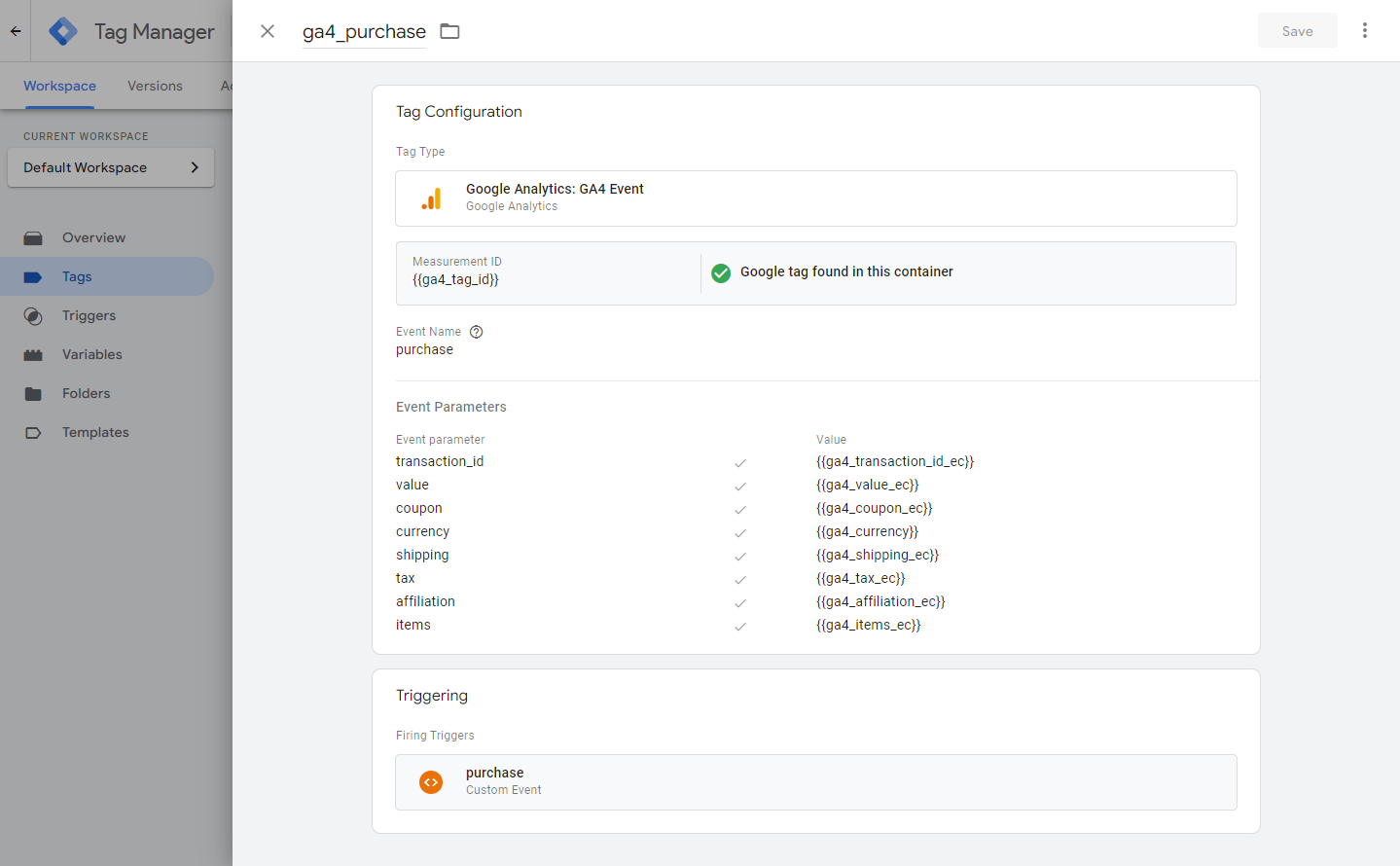
Task: Switch to the Versions tab
Action: tap(155, 86)
